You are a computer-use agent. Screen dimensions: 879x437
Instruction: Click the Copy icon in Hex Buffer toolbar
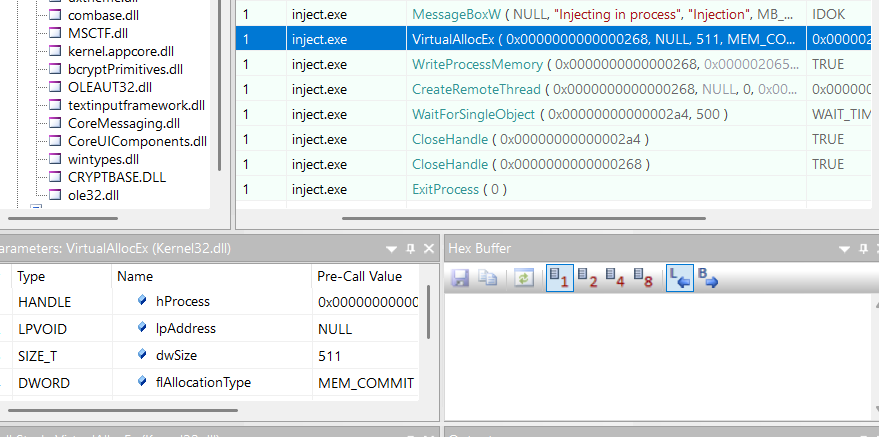coord(488,280)
